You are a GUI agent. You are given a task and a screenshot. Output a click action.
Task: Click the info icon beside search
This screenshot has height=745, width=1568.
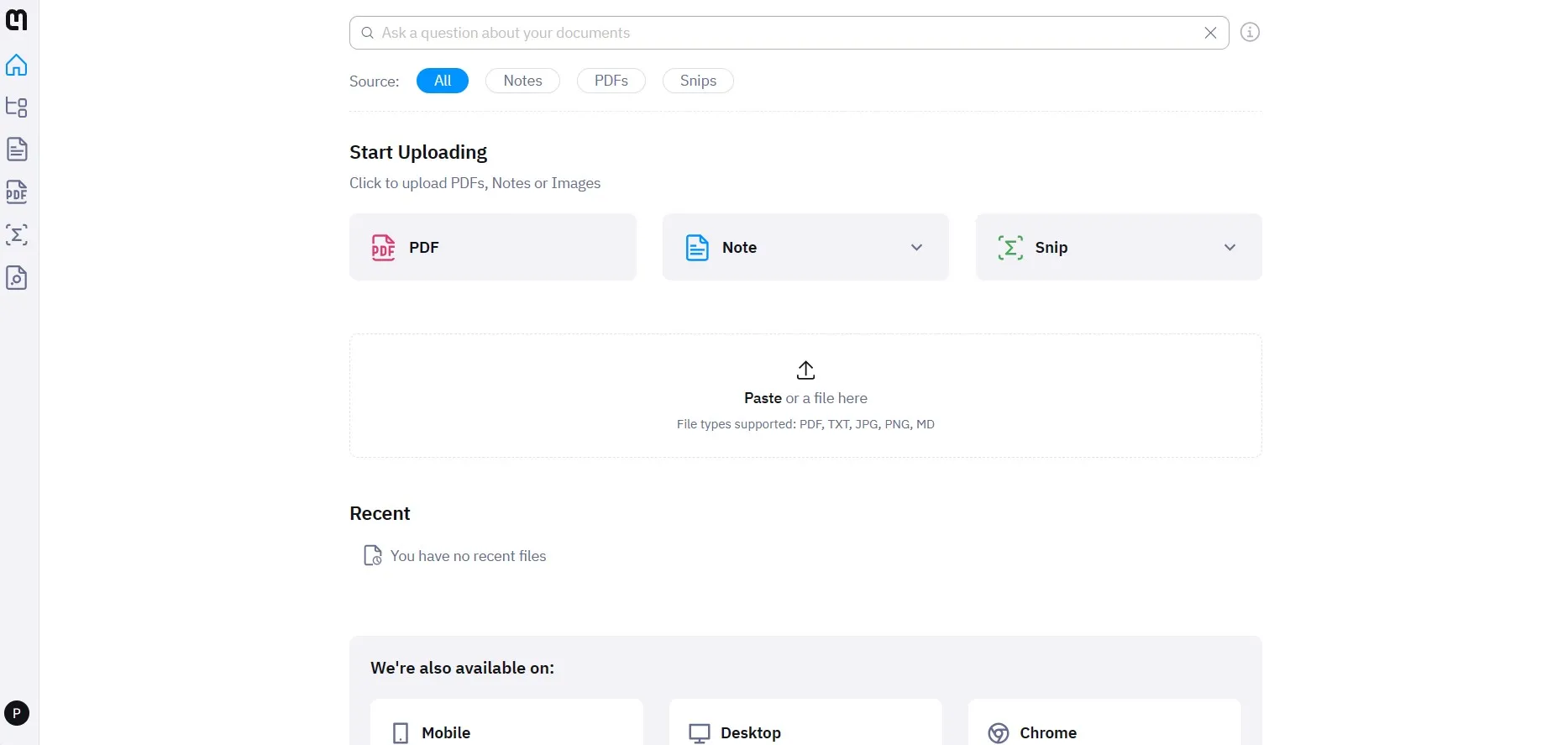(1250, 33)
